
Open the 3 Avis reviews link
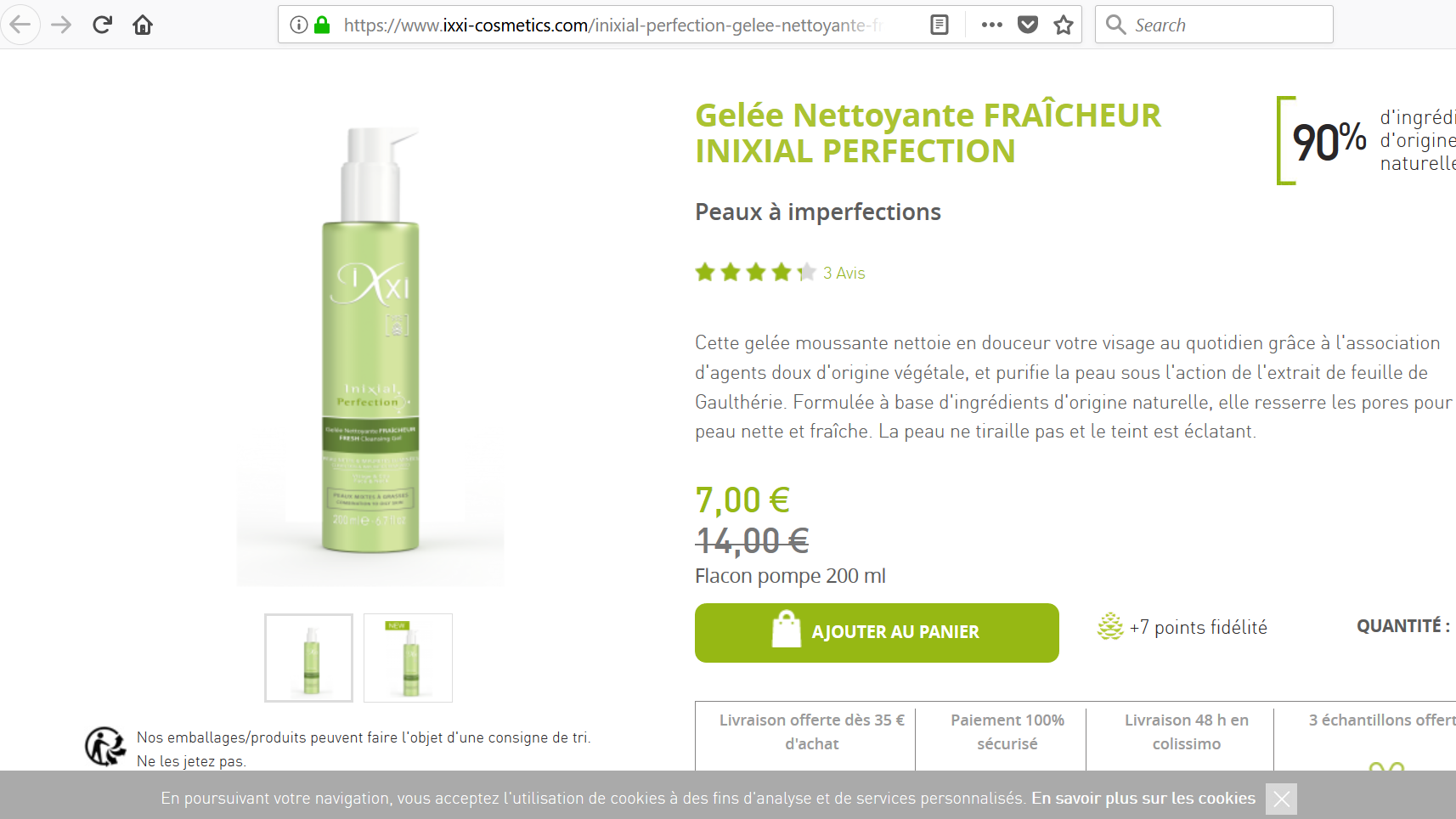(x=844, y=273)
